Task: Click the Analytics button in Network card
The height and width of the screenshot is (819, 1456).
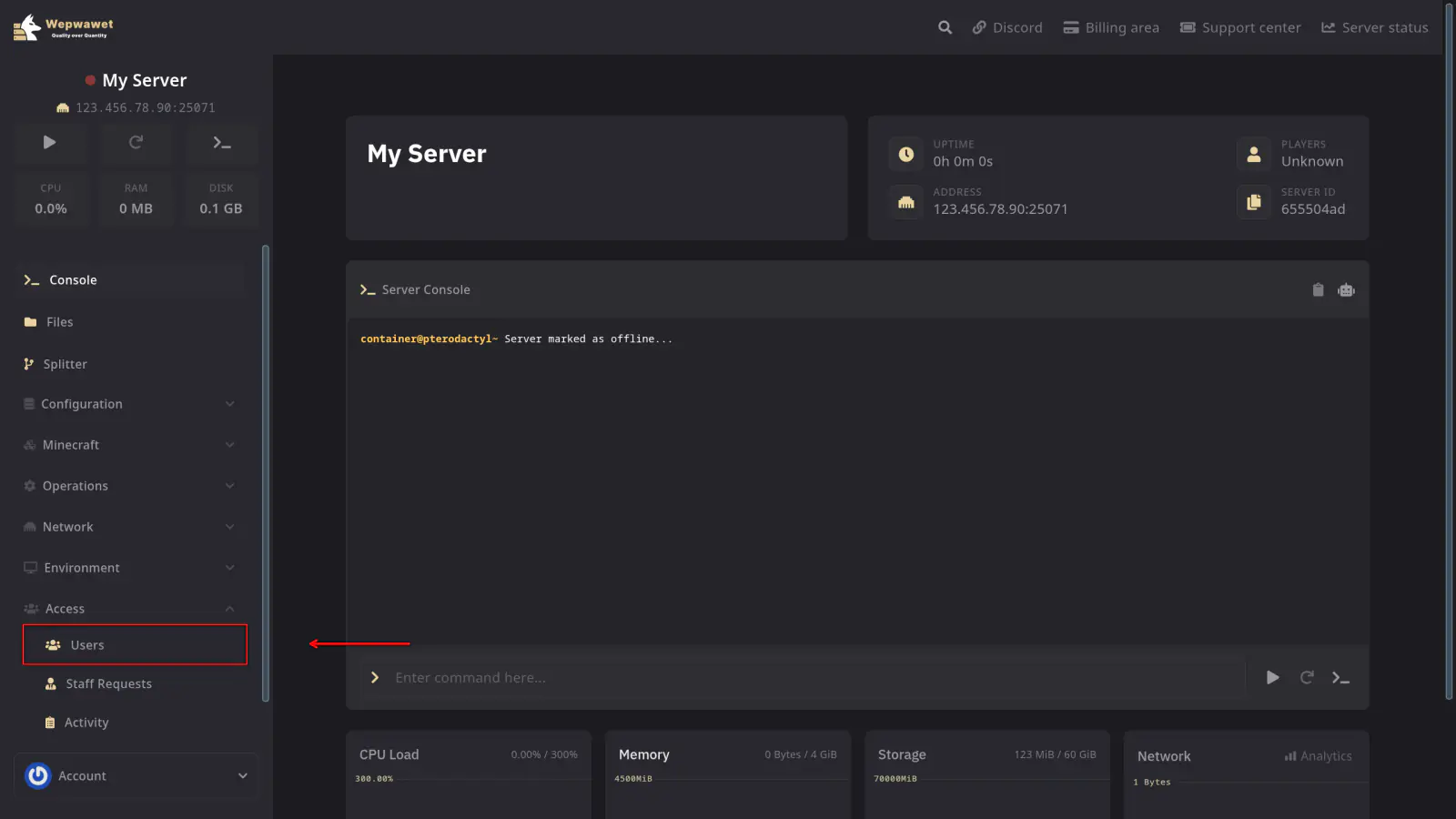Action: [x=1318, y=756]
